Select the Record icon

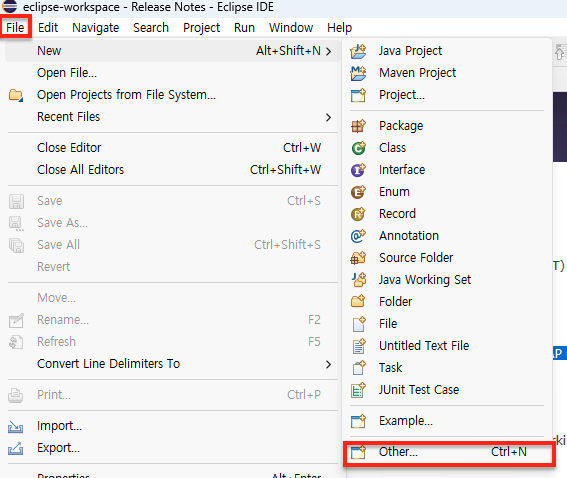tap(358, 214)
